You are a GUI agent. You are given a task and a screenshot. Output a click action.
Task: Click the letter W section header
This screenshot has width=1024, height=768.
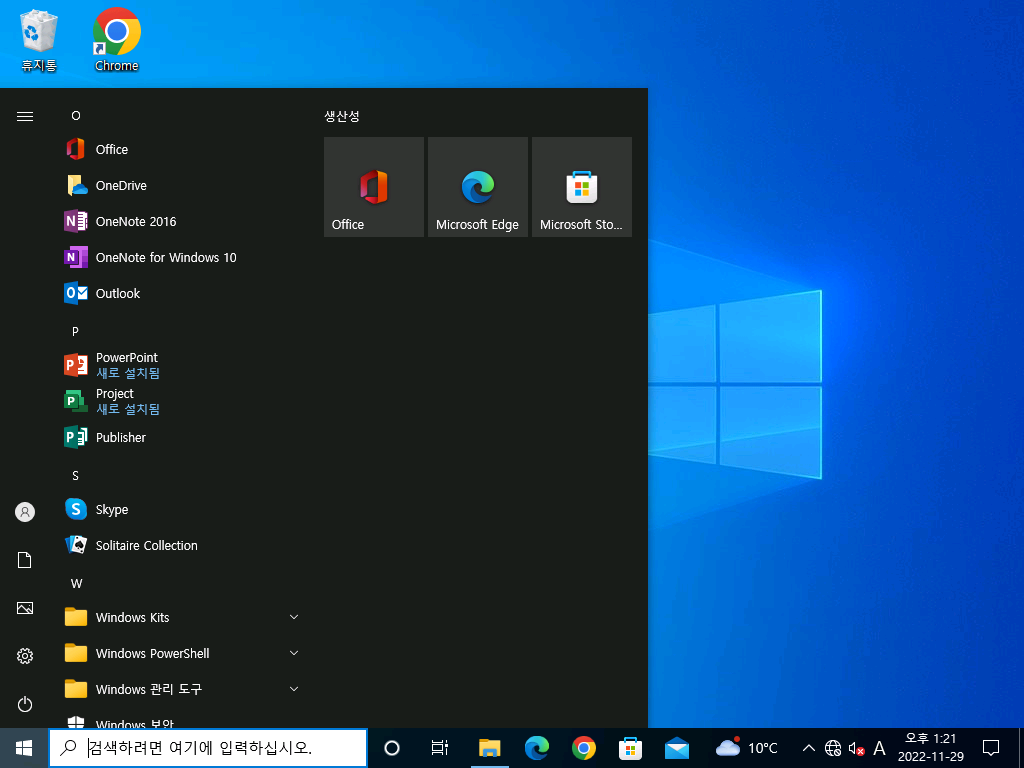(x=76, y=583)
